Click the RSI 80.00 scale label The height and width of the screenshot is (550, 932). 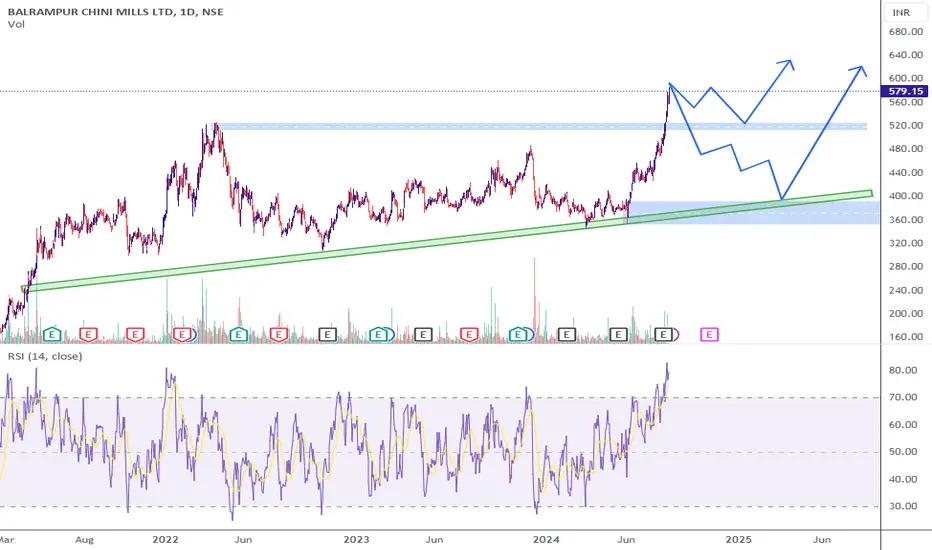point(903,370)
